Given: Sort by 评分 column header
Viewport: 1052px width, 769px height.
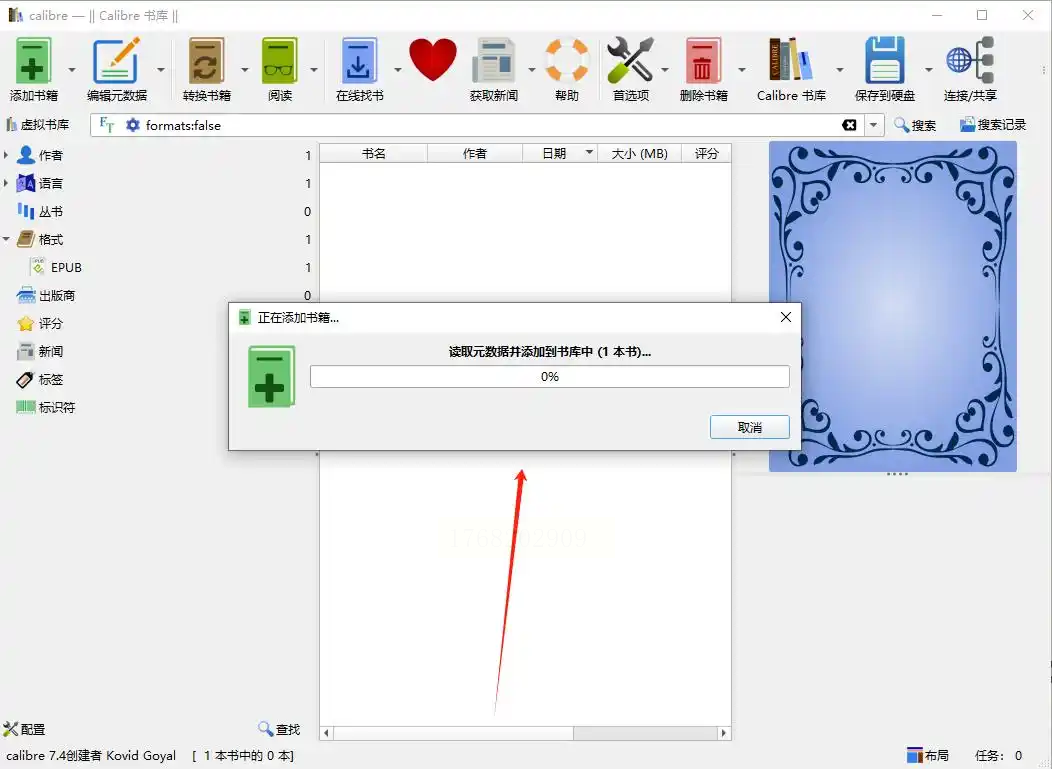Looking at the screenshot, I should tap(706, 154).
